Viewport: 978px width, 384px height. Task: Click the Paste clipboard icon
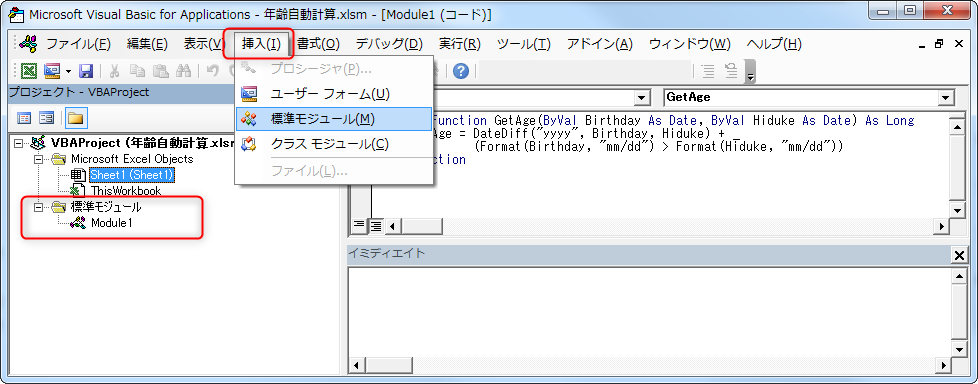coord(161,71)
